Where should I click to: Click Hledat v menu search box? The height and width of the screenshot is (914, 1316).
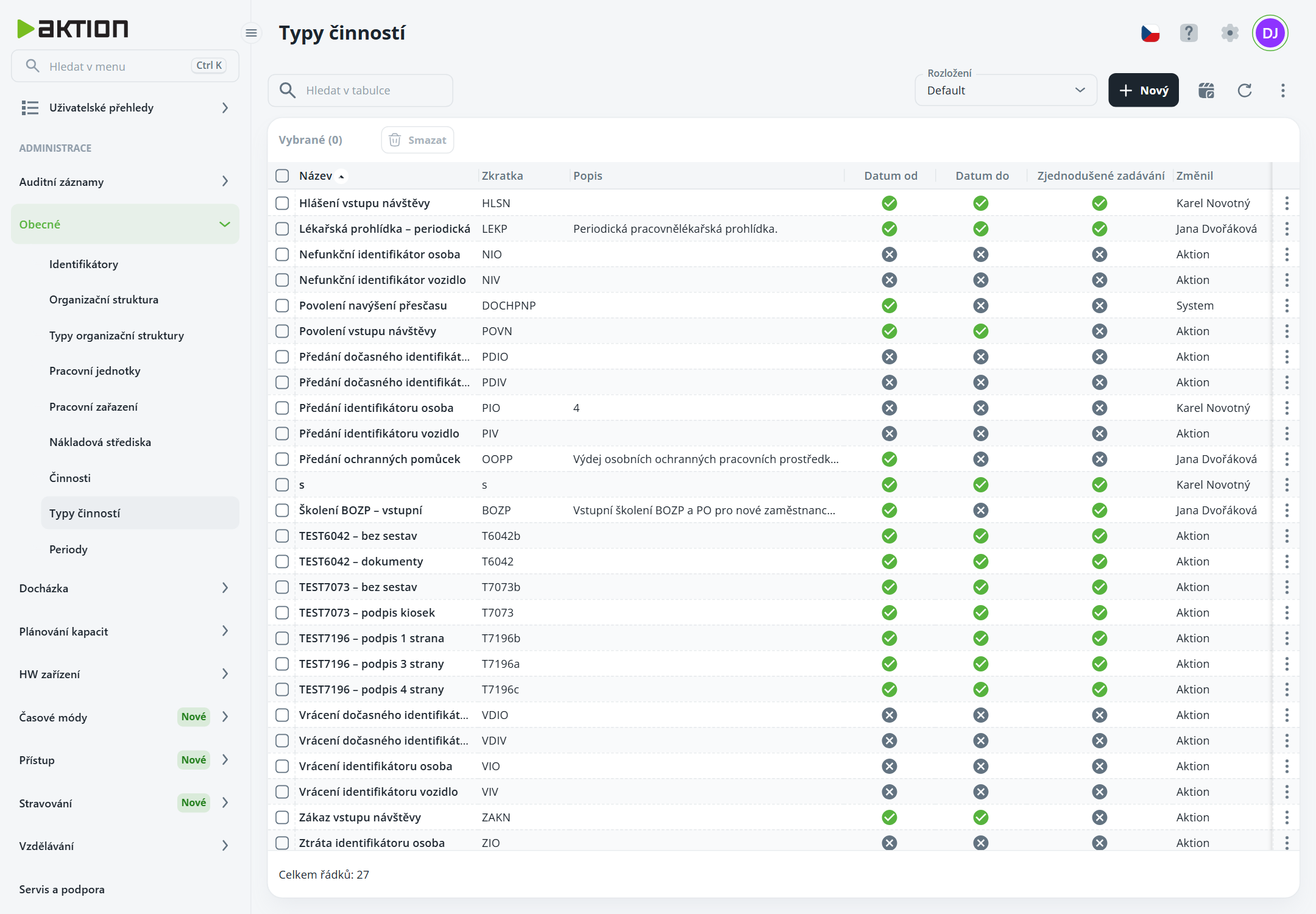[x=125, y=66]
